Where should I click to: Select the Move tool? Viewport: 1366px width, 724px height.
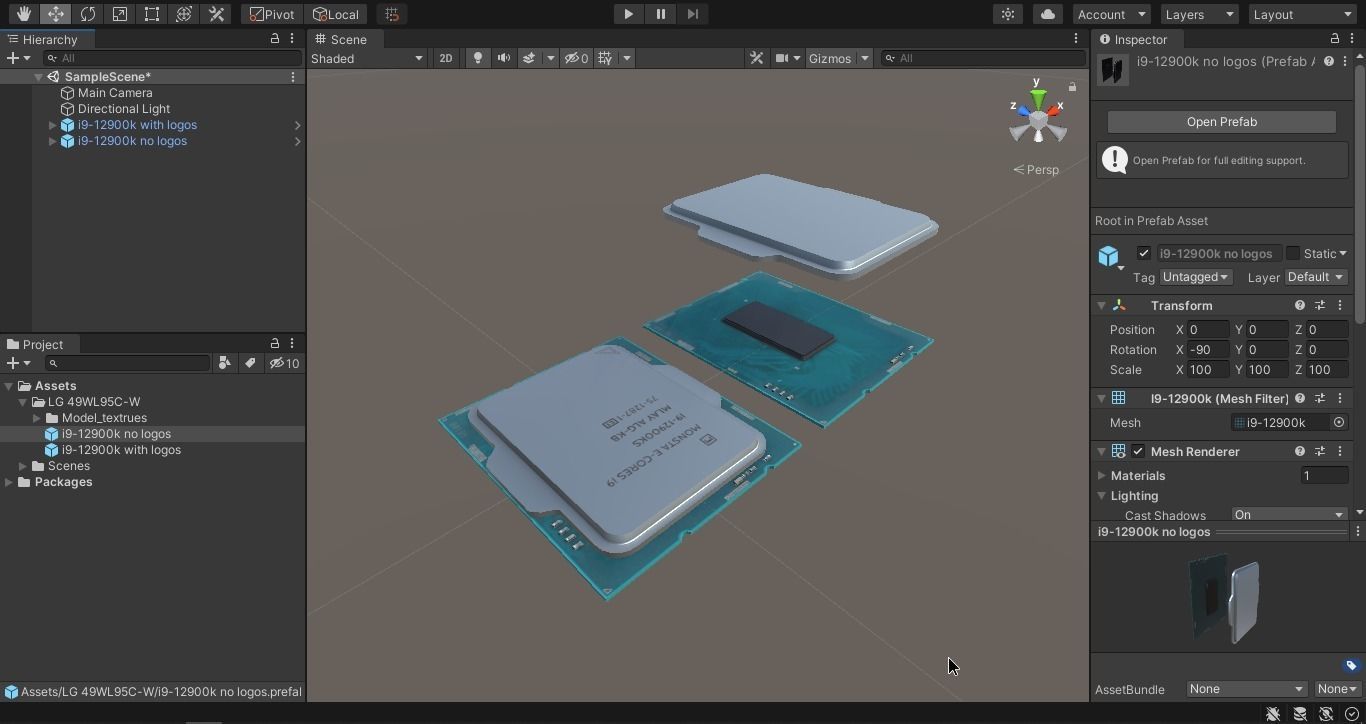(x=55, y=14)
